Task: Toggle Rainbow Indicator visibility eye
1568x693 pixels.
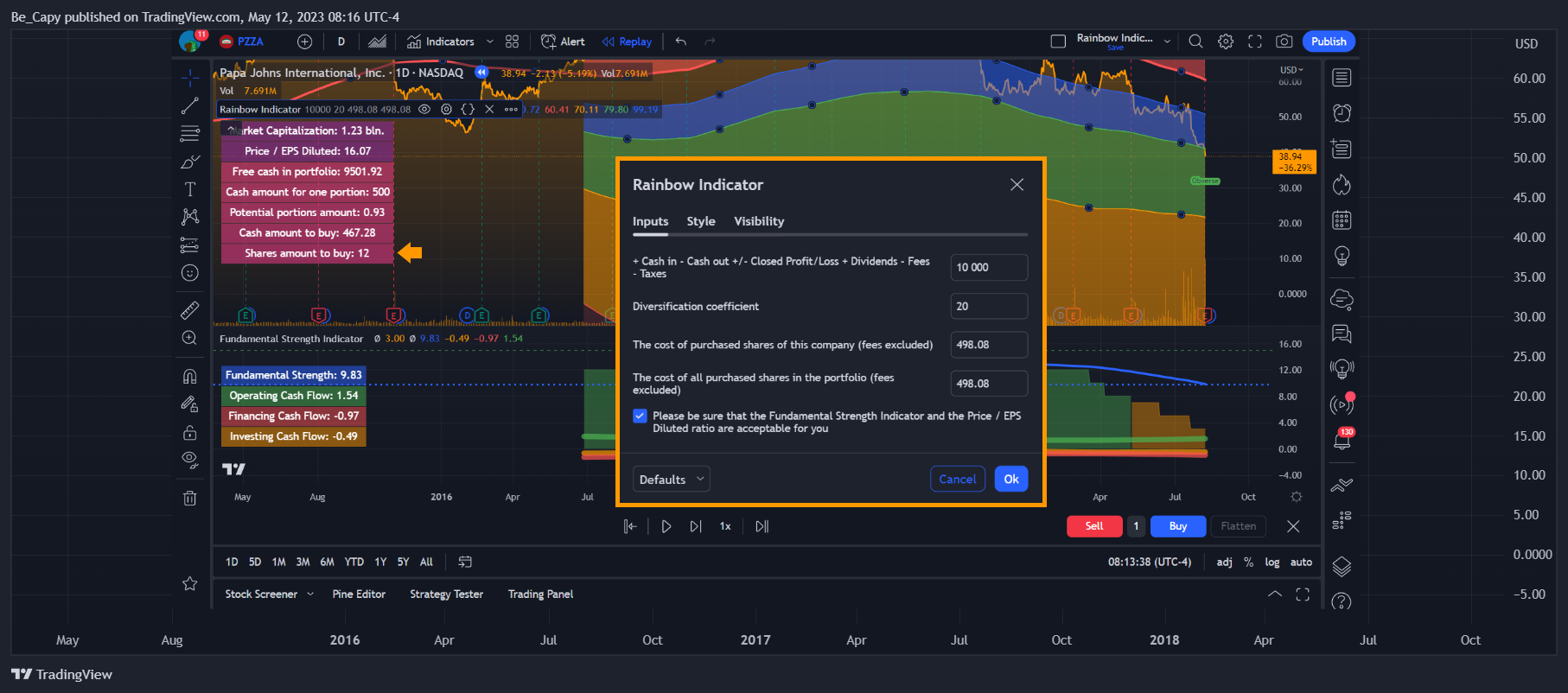Action: pos(424,110)
